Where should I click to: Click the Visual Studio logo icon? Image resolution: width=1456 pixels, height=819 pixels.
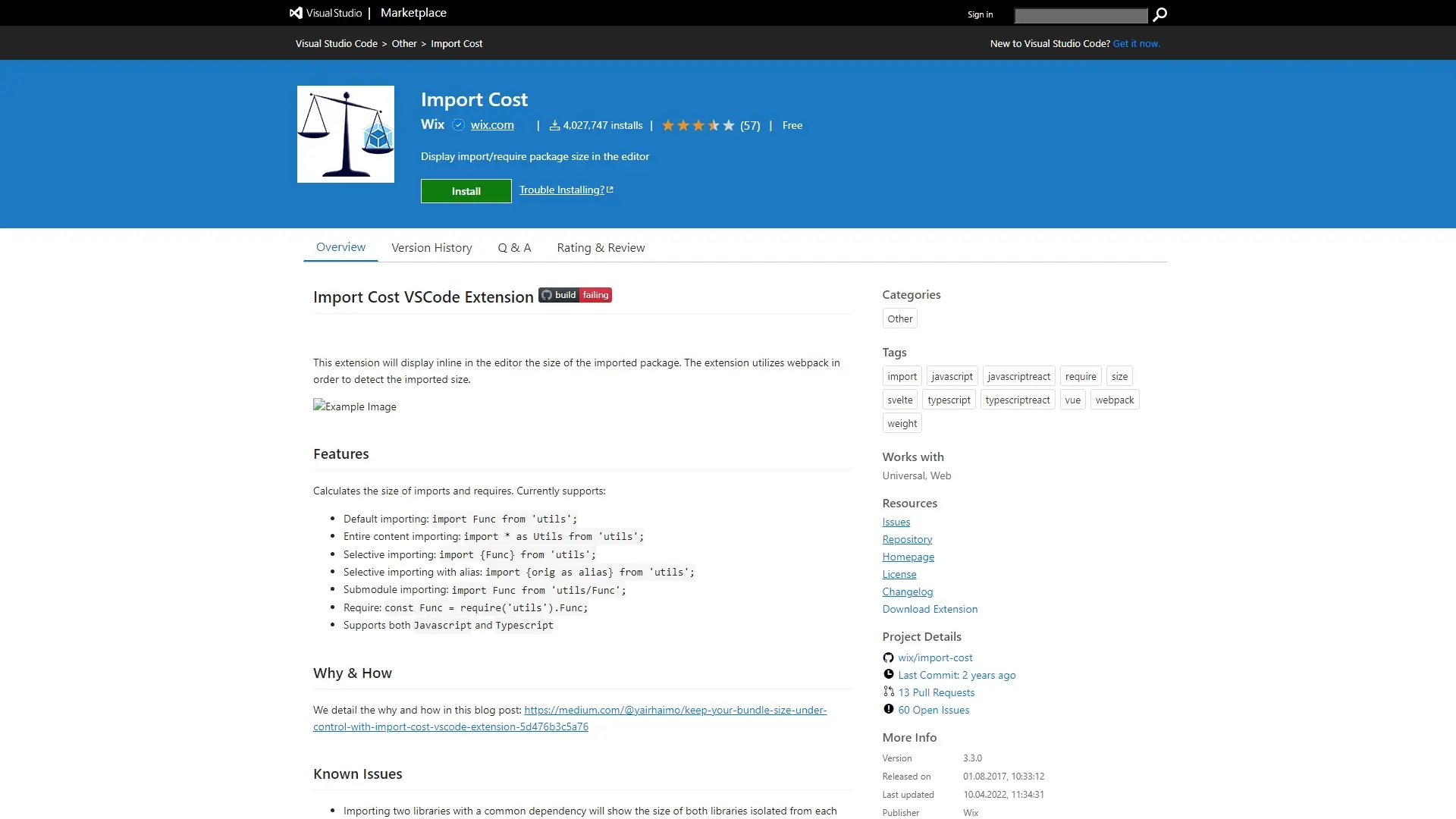[296, 13]
